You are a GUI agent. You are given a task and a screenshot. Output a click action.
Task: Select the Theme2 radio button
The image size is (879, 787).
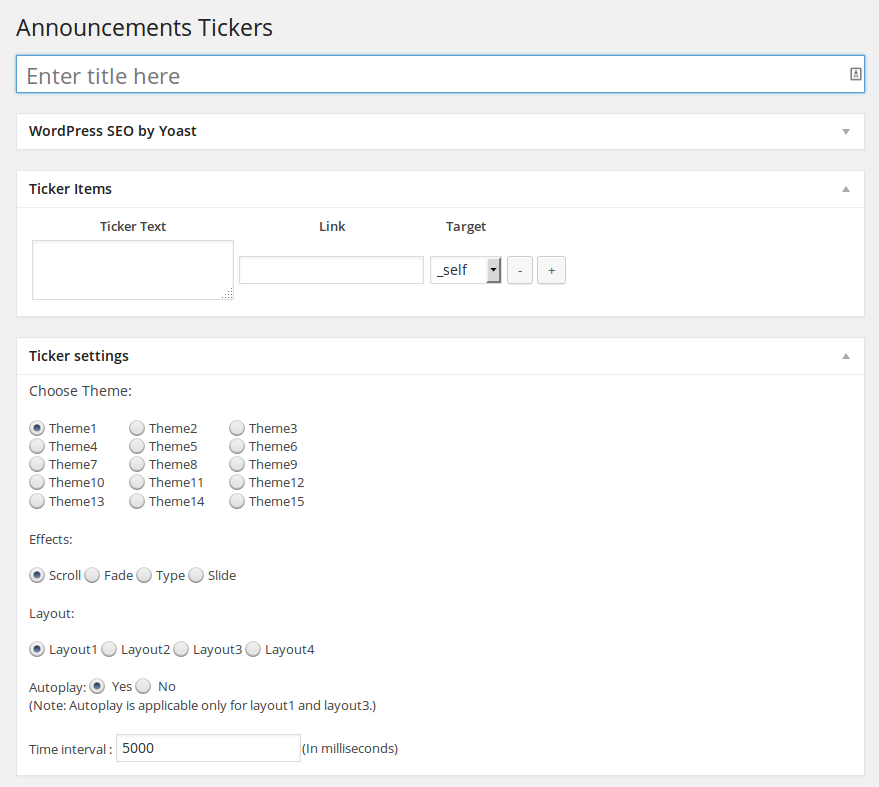pyautogui.click(x=137, y=428)
